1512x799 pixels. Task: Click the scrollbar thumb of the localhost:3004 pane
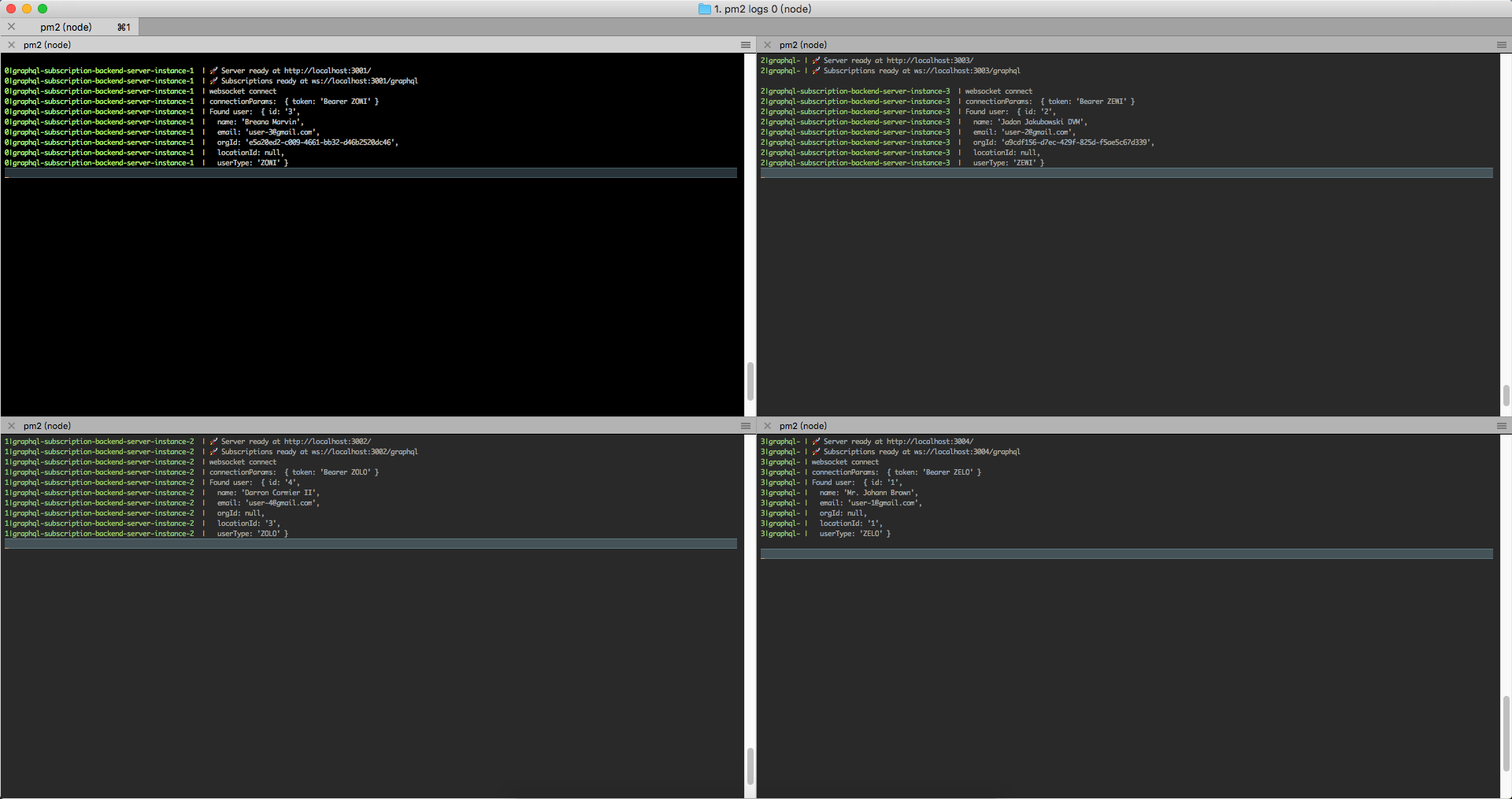click(x=1506, y=734)
